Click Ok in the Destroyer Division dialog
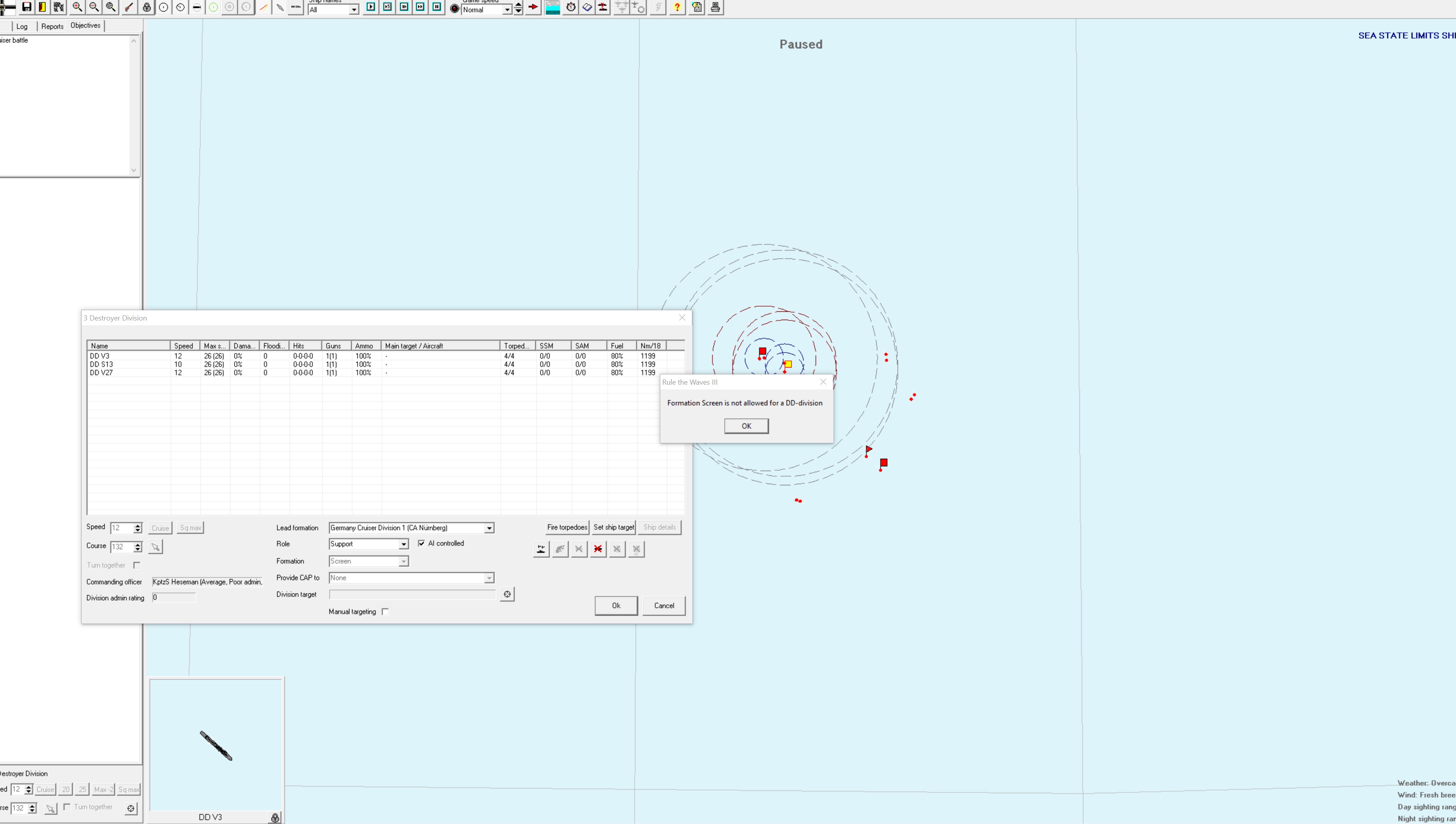 616,606
